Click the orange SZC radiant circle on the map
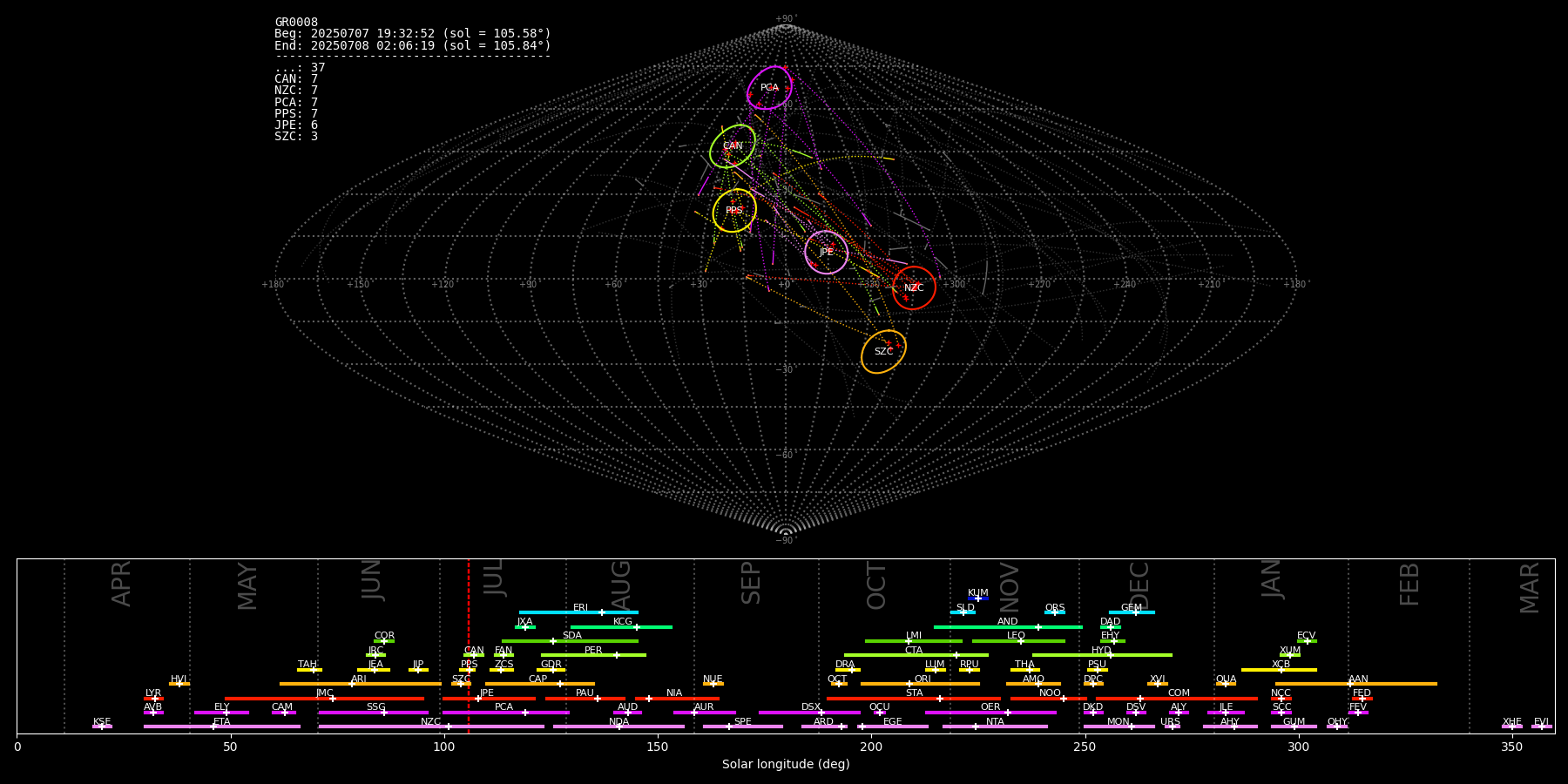 (x=883, y=351)
